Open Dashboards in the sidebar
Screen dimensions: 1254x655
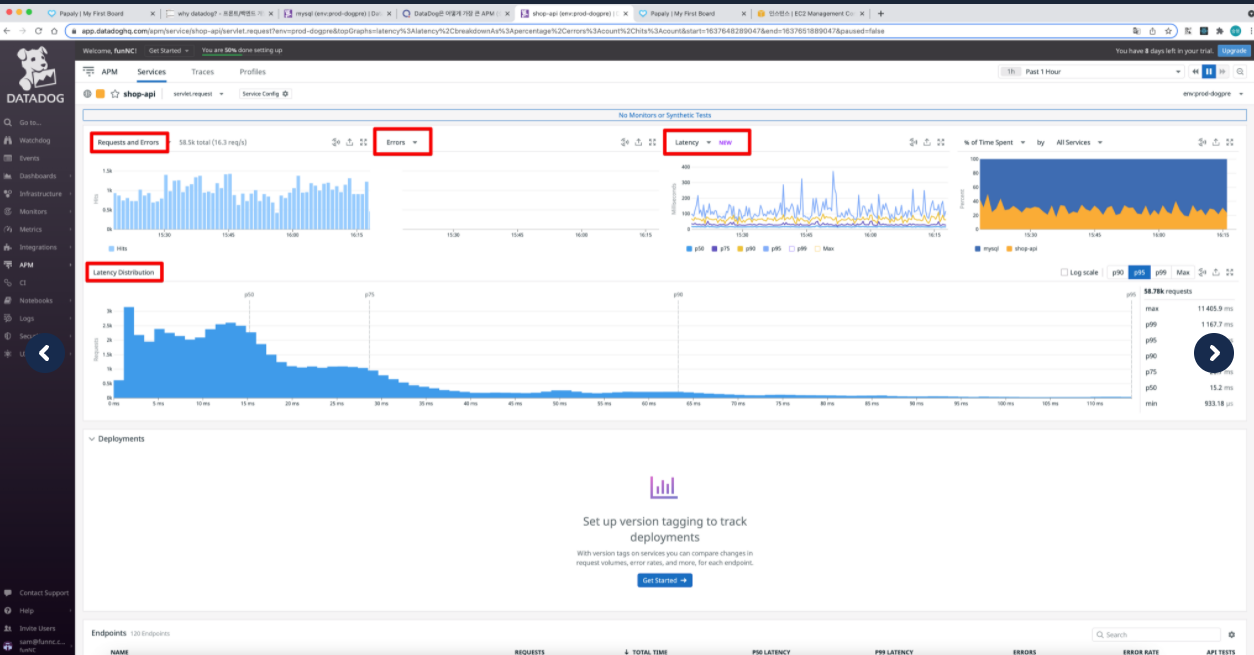(x=37, y=176)
